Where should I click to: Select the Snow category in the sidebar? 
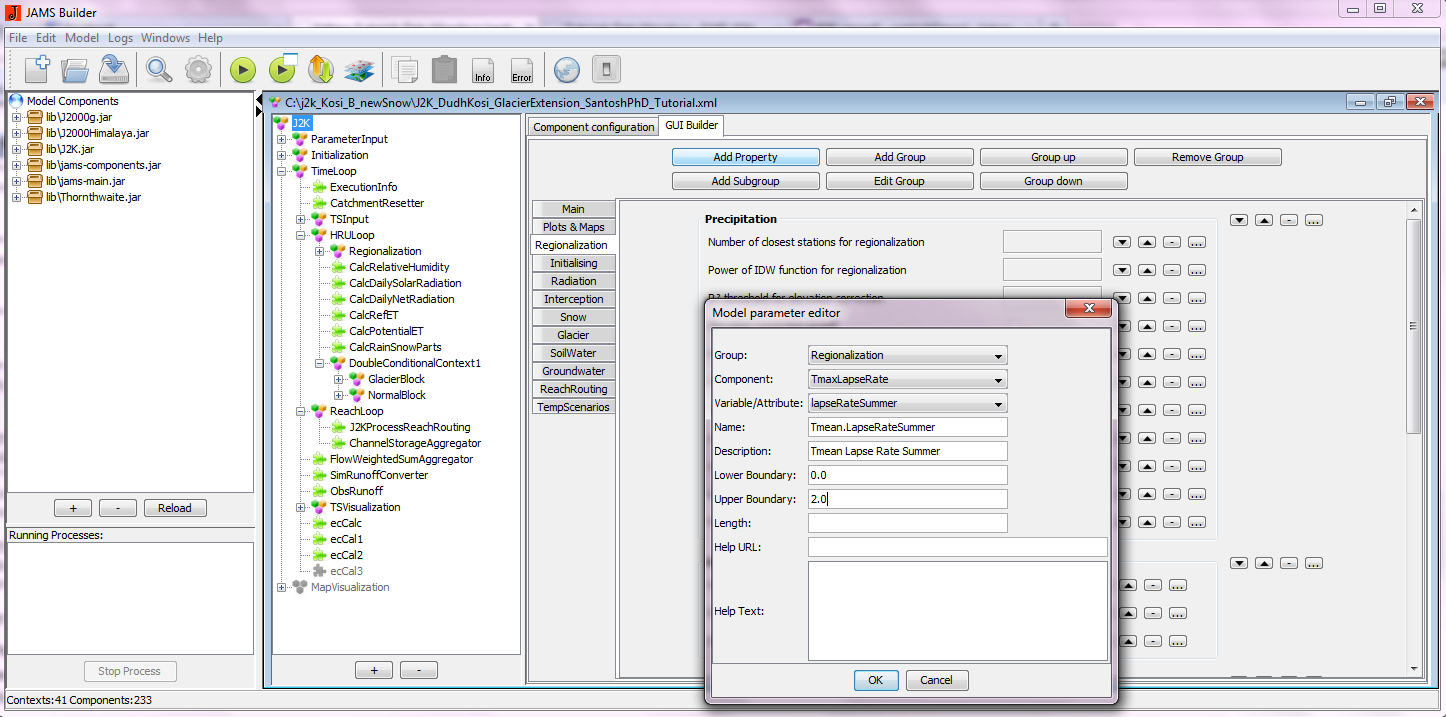click(x=573, y=317)
